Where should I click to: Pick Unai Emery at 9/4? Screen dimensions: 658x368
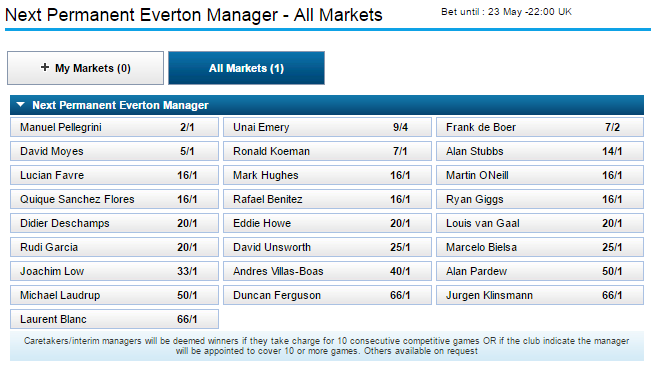(327, 127)
